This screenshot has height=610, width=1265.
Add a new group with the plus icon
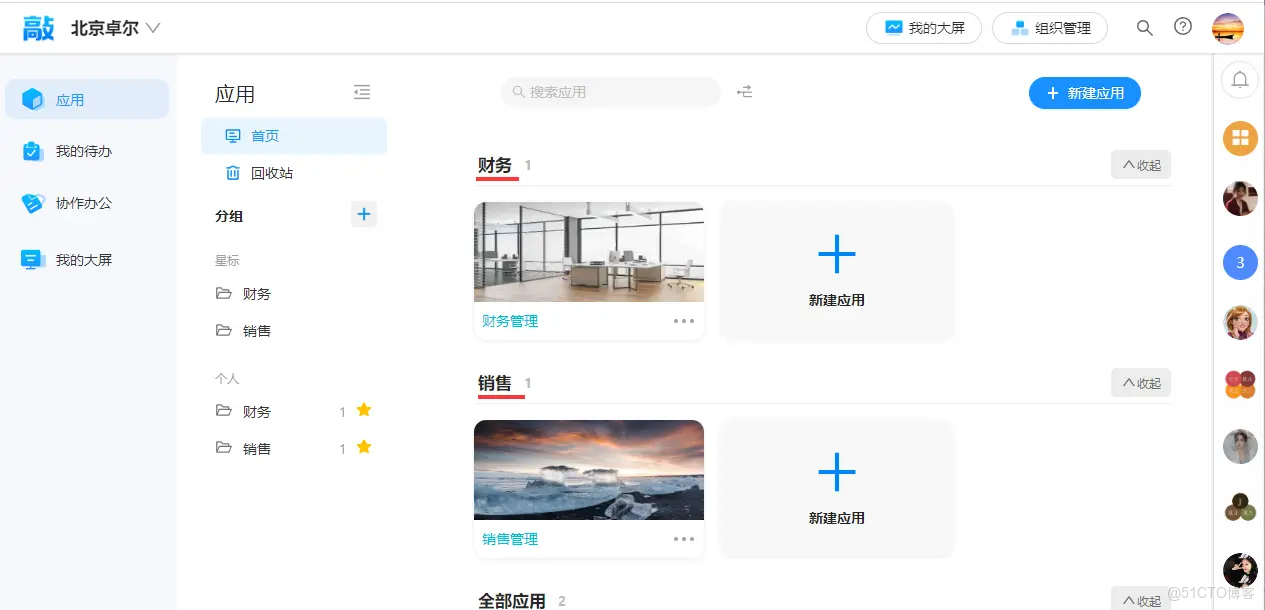pyautogui.click(x=364, y=214)
